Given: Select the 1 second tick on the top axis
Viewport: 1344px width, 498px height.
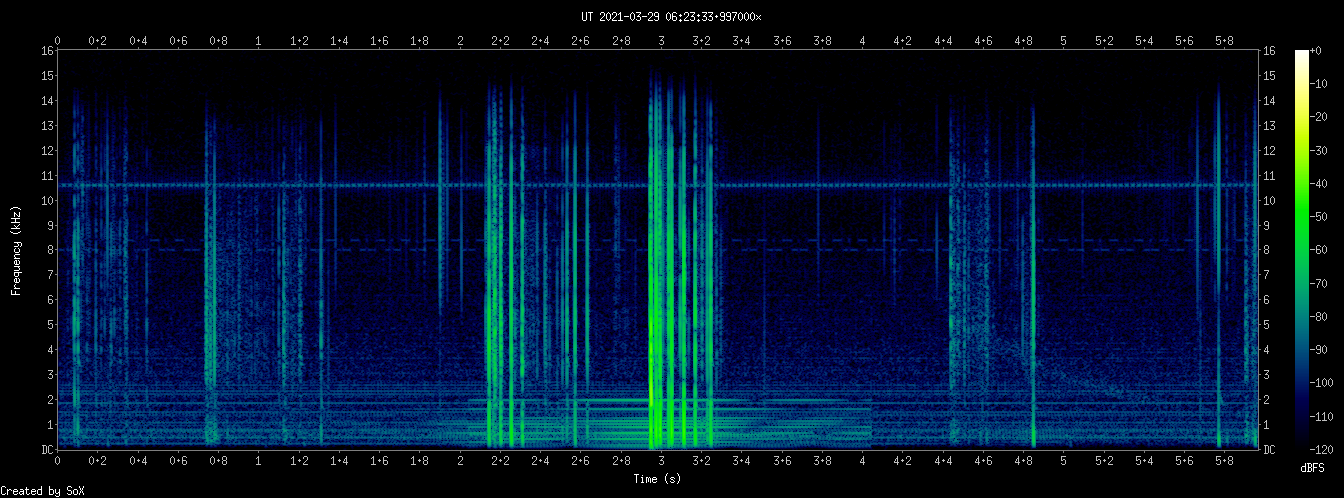Looking at the screenshot, I should [x=259, y=41].
